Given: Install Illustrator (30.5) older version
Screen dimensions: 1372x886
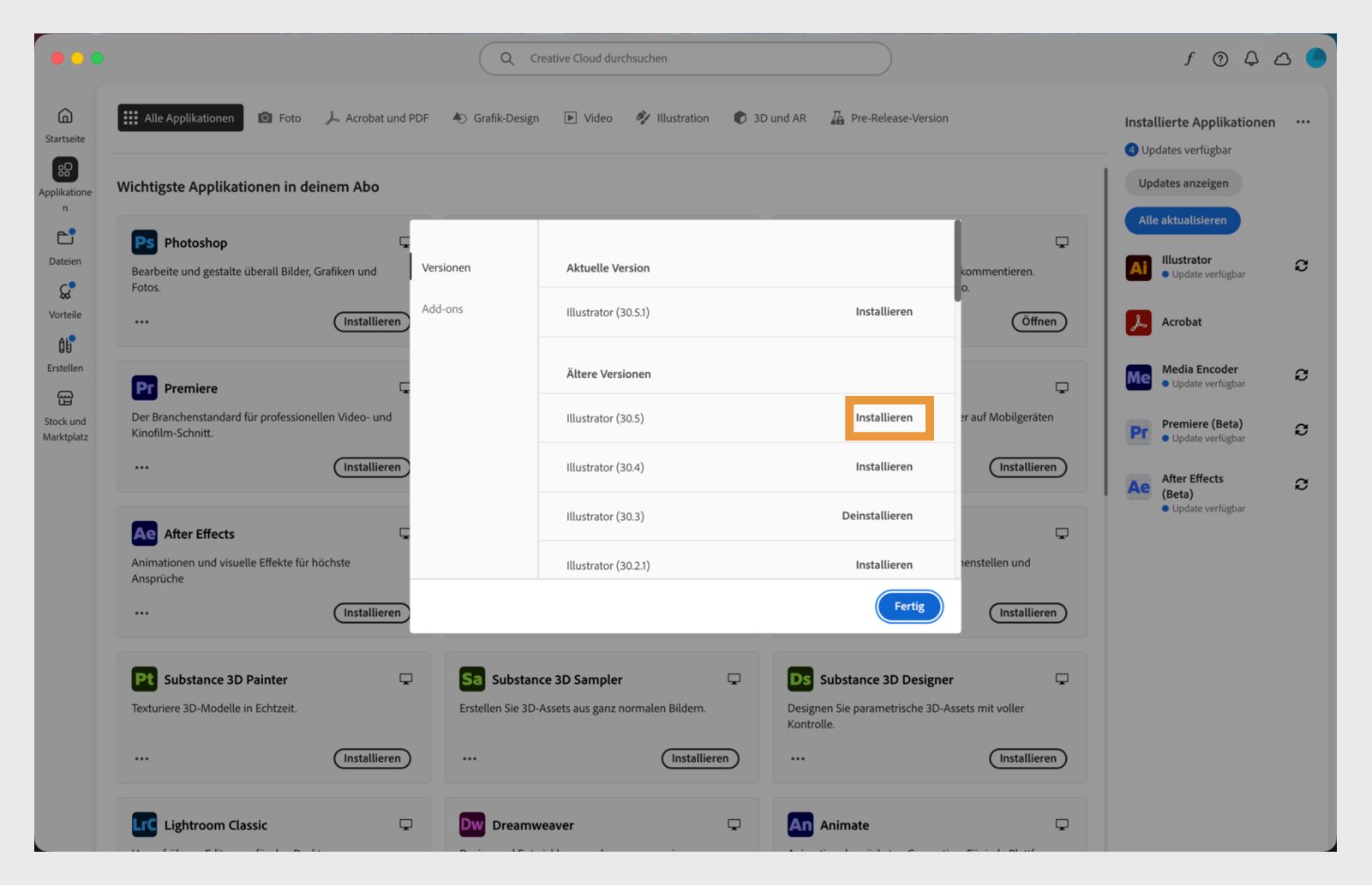Looking at the screenshot, I should click(884, 417).
